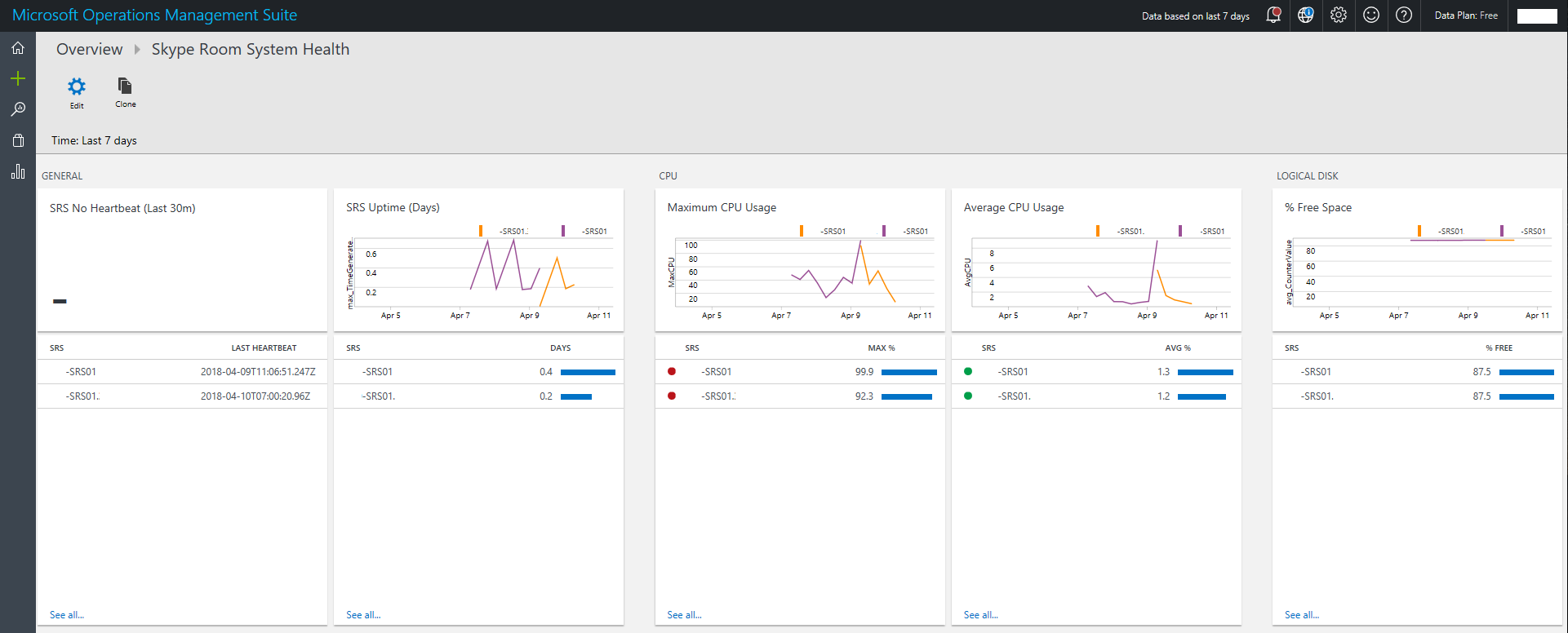Click the MAX % column header

[x=881, y=348]
